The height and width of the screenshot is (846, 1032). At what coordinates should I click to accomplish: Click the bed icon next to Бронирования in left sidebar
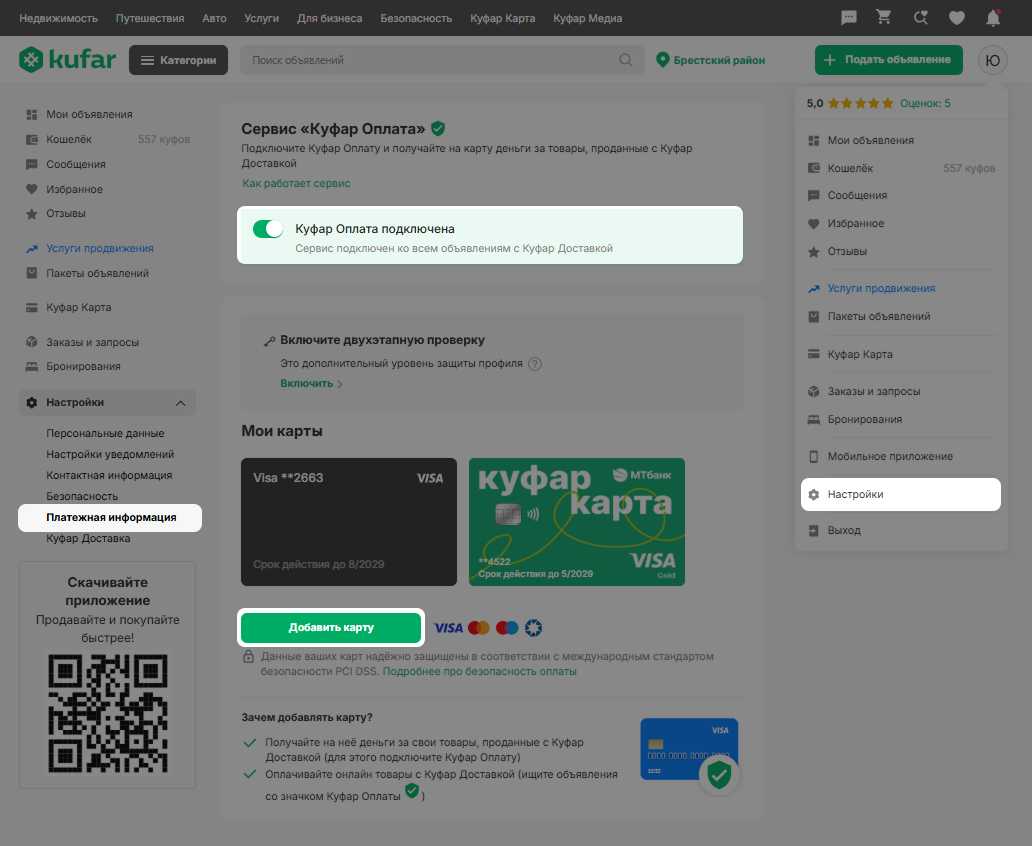point(32,367)
